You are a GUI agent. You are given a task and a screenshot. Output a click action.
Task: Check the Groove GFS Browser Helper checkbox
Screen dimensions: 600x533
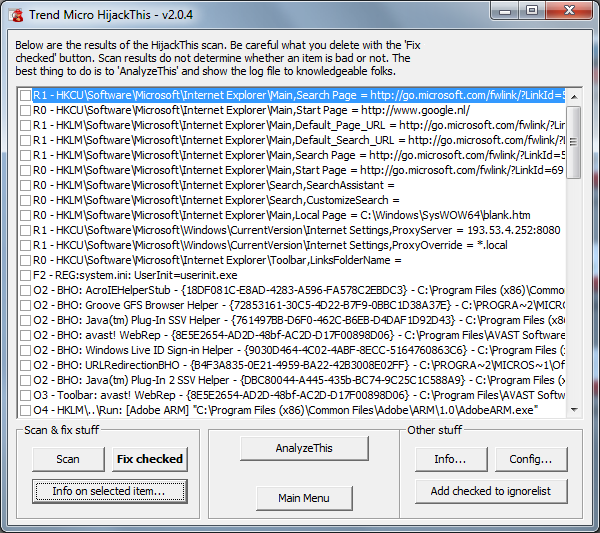26,305
